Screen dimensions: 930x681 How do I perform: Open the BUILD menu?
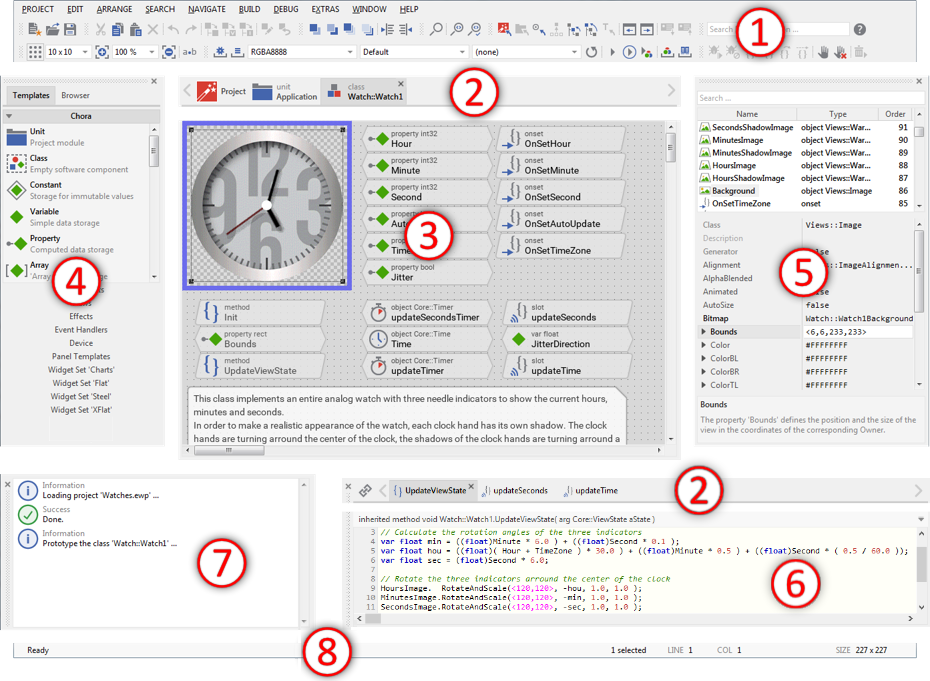(x=249, y=9)
